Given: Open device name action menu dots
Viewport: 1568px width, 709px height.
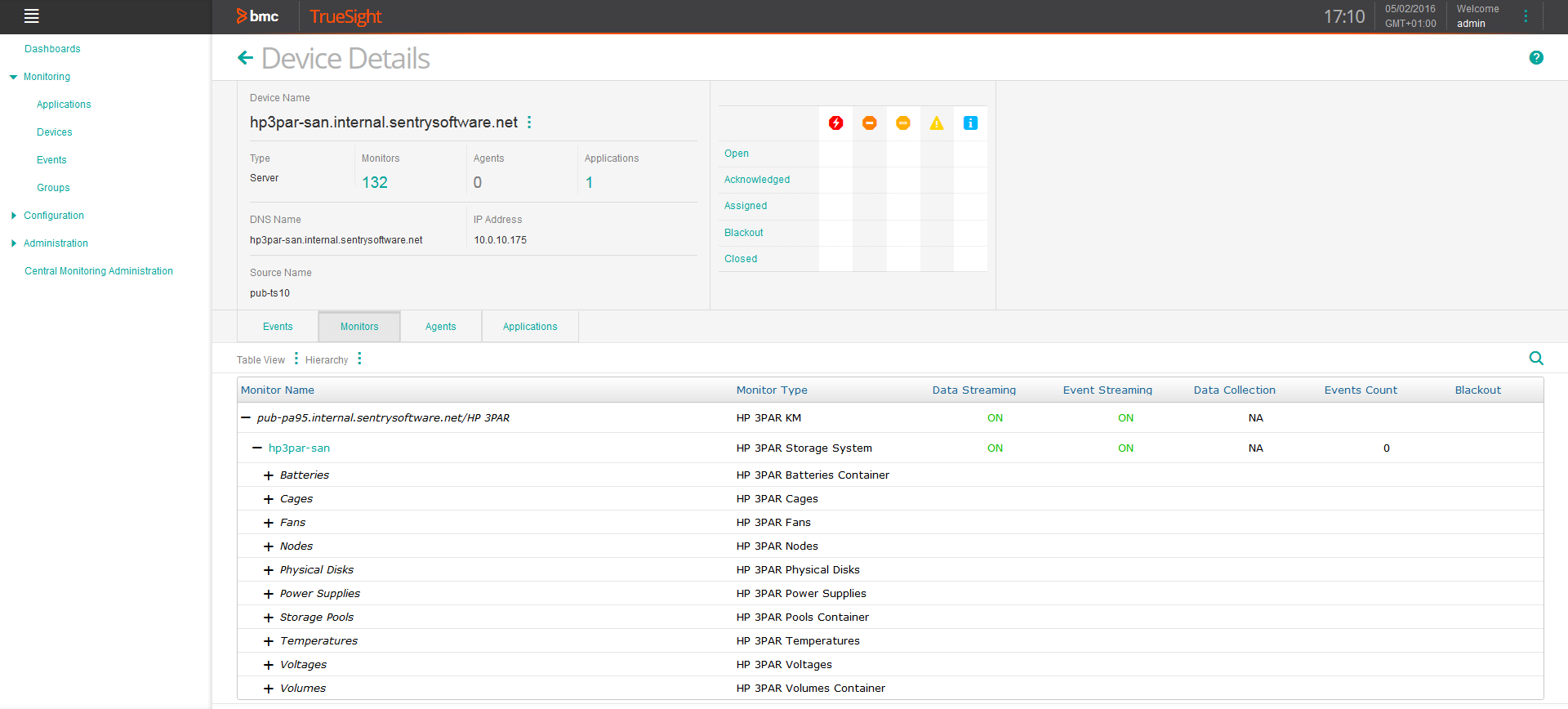Looking at the screenshot, I should [529, 122].
